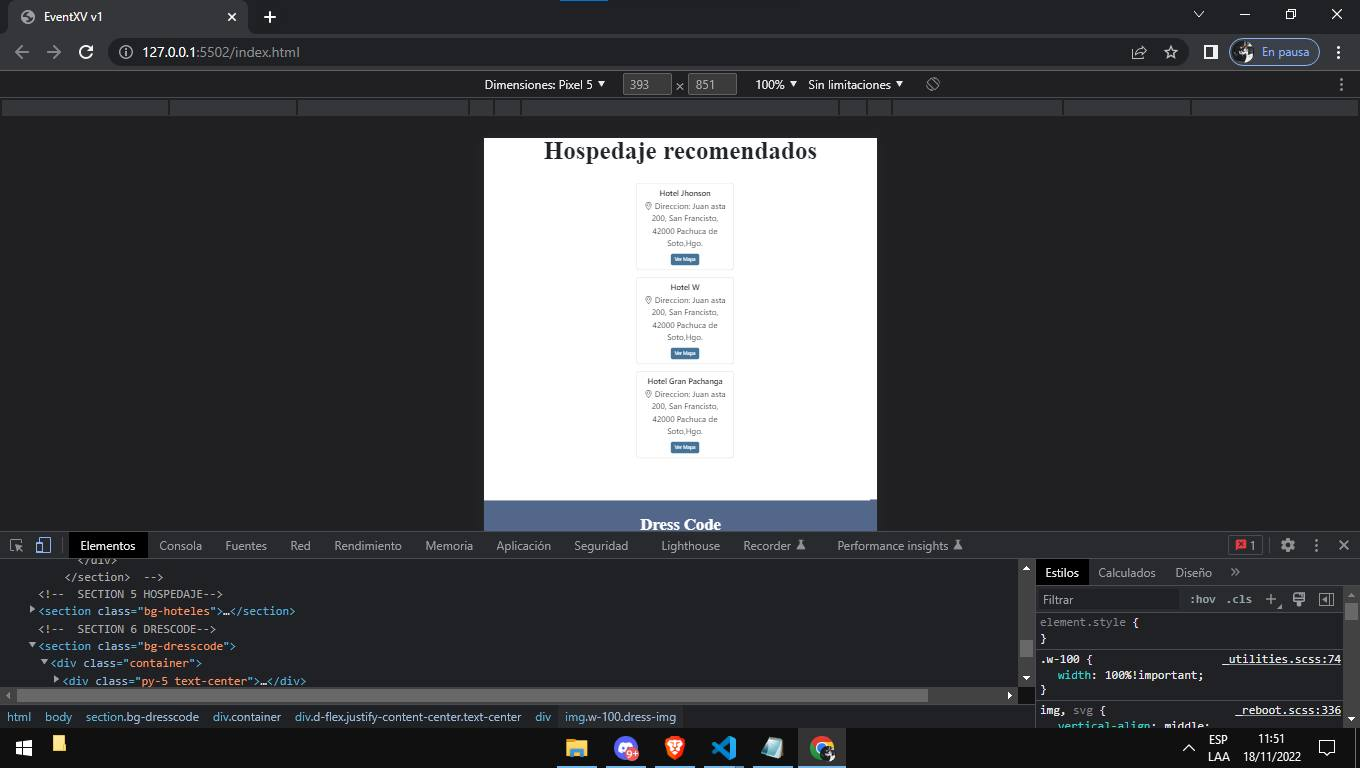This screenshot has height=768, width=1360.
Task: Go forward in browser history
Action: [x=54, y=52]
